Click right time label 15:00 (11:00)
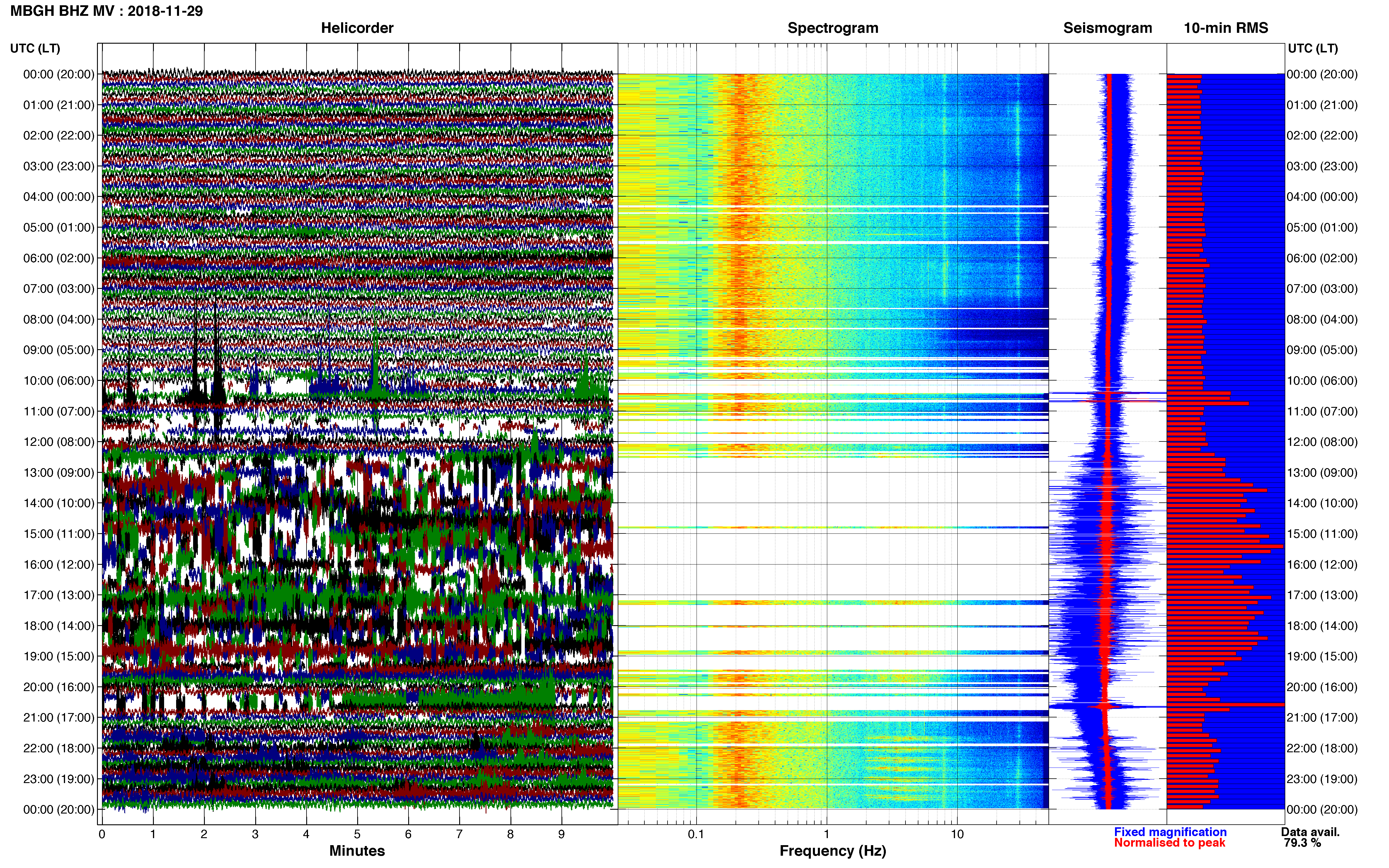 click(x=1322, y=534)
